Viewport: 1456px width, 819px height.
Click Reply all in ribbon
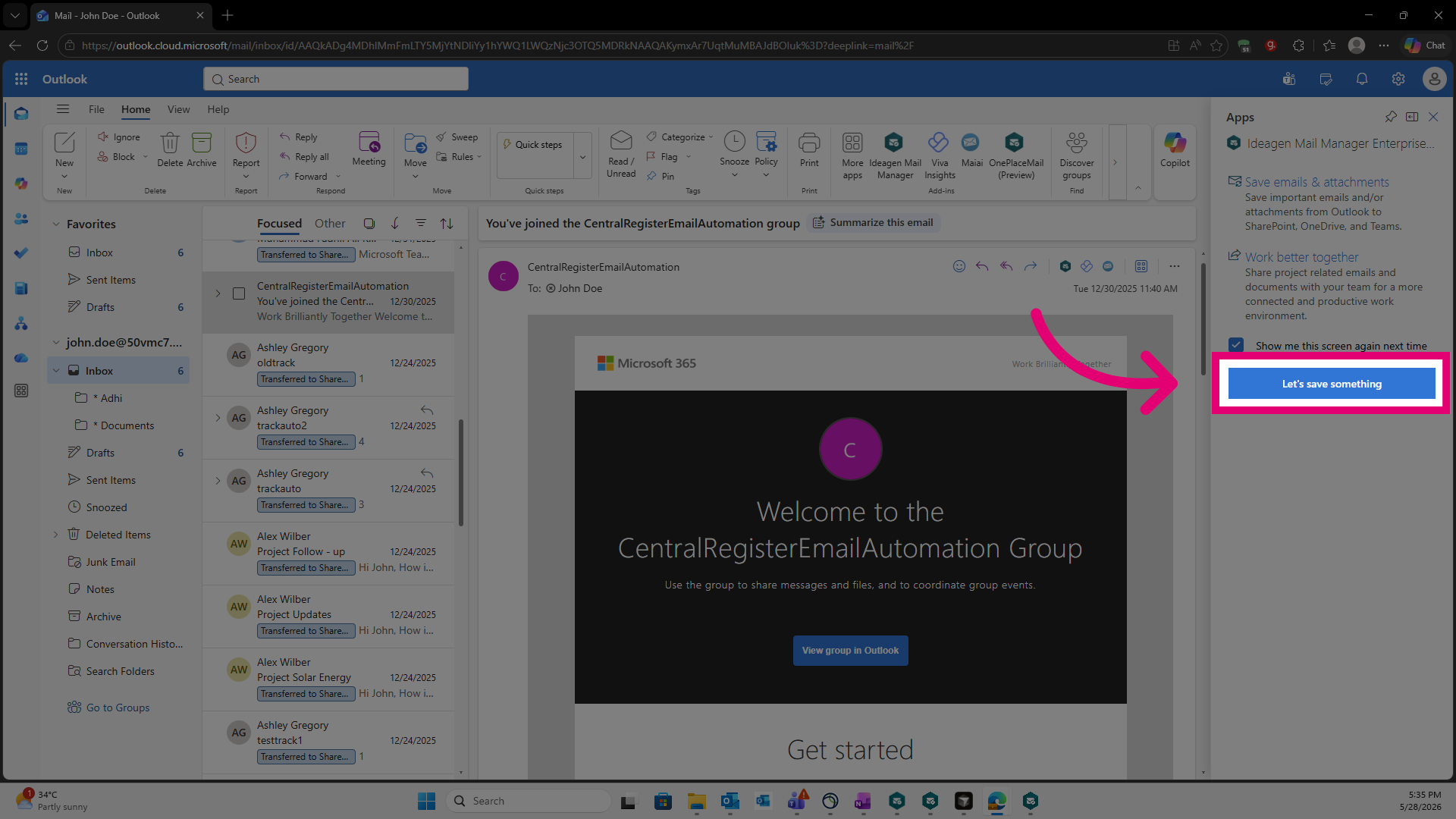click(305, 157)
